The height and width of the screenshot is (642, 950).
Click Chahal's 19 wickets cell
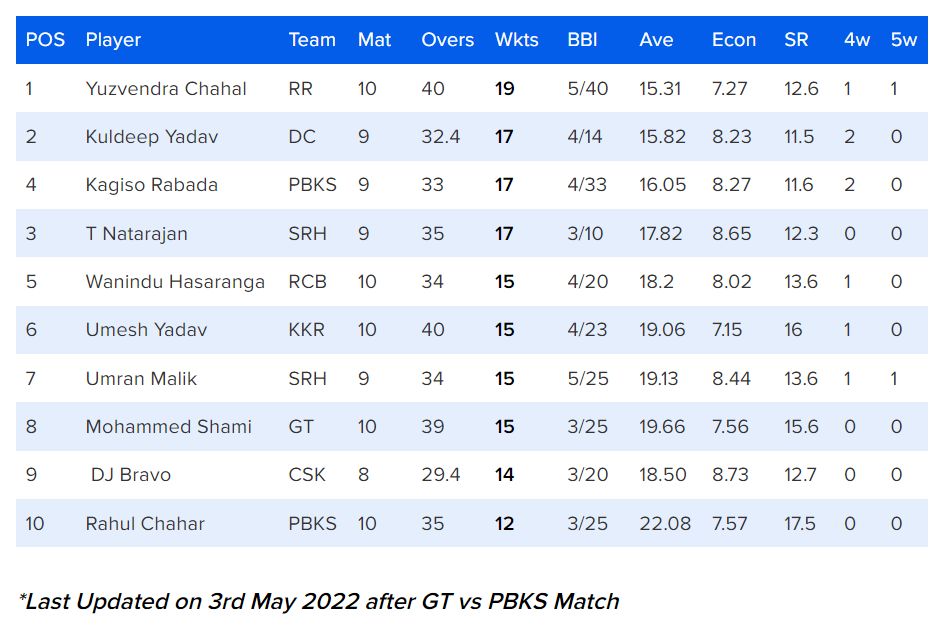(x=504, y=89)
